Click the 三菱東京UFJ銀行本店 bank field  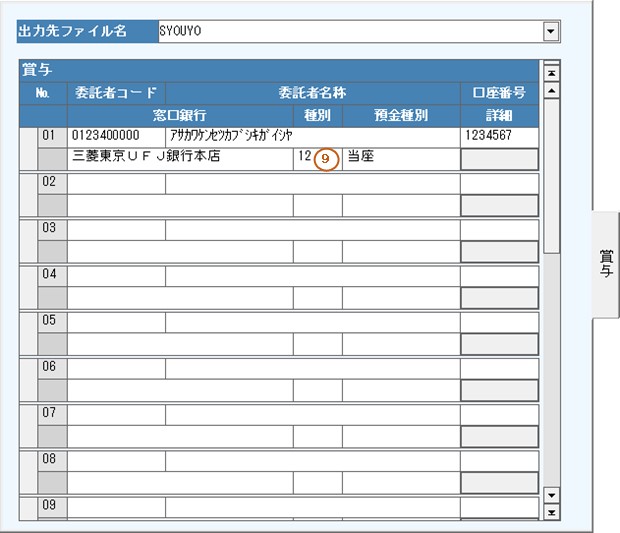click(179, 158)
